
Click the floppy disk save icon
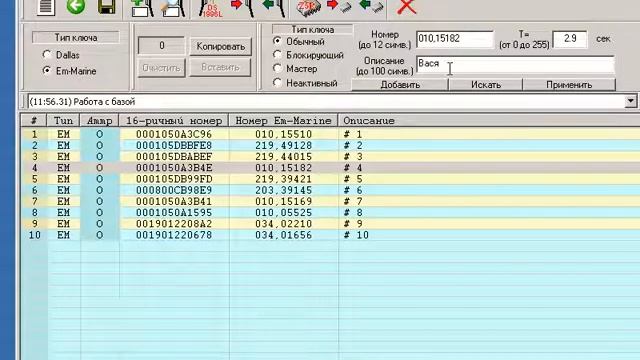[107, 7]
